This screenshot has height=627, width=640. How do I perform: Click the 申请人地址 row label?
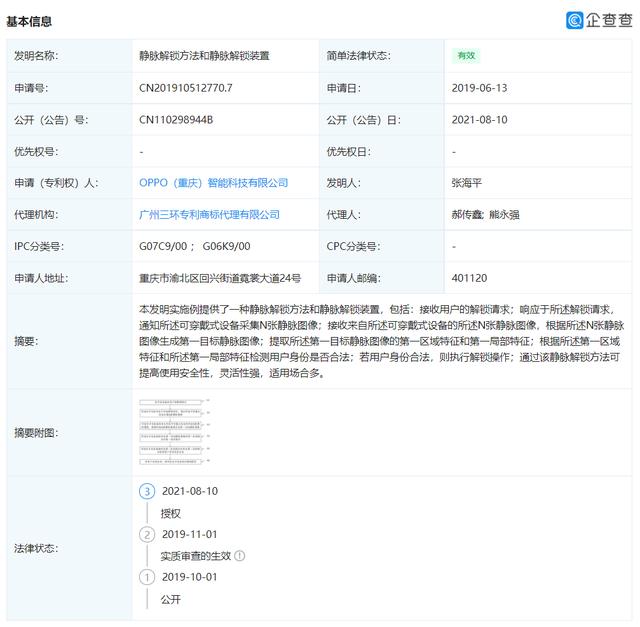pos(41,278)
